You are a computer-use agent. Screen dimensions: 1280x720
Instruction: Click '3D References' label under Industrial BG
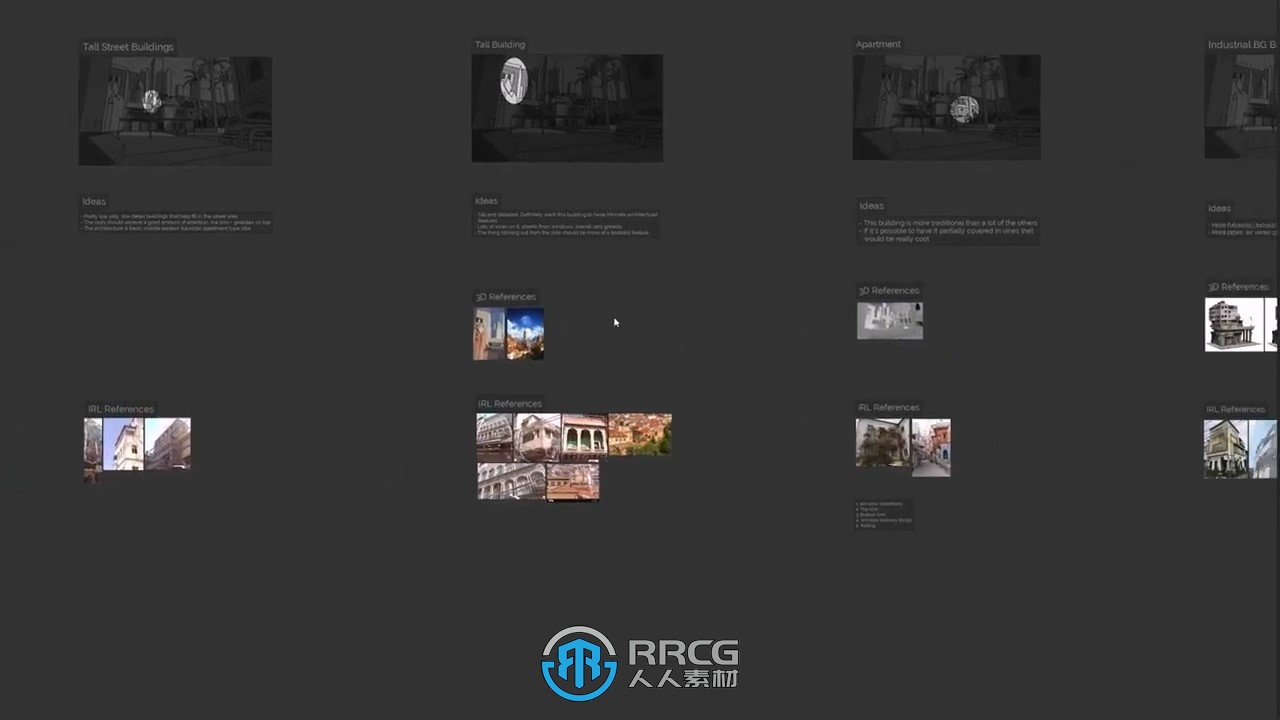(1238, 287)
